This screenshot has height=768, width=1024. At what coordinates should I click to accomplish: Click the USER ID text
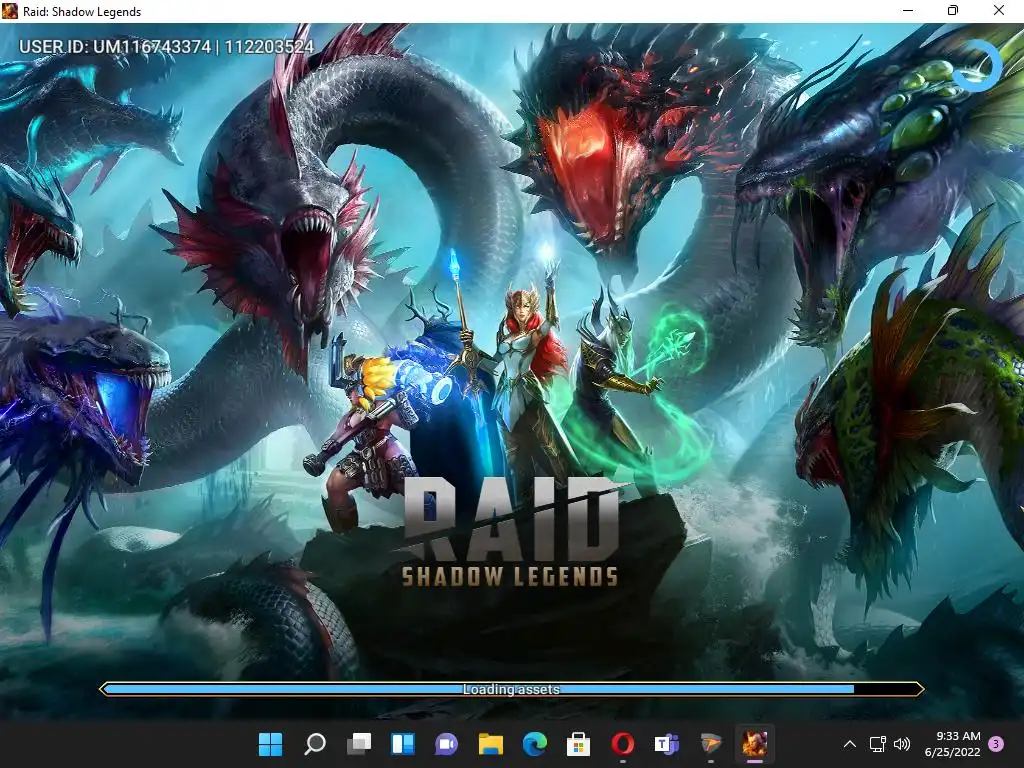click(167, 46)
